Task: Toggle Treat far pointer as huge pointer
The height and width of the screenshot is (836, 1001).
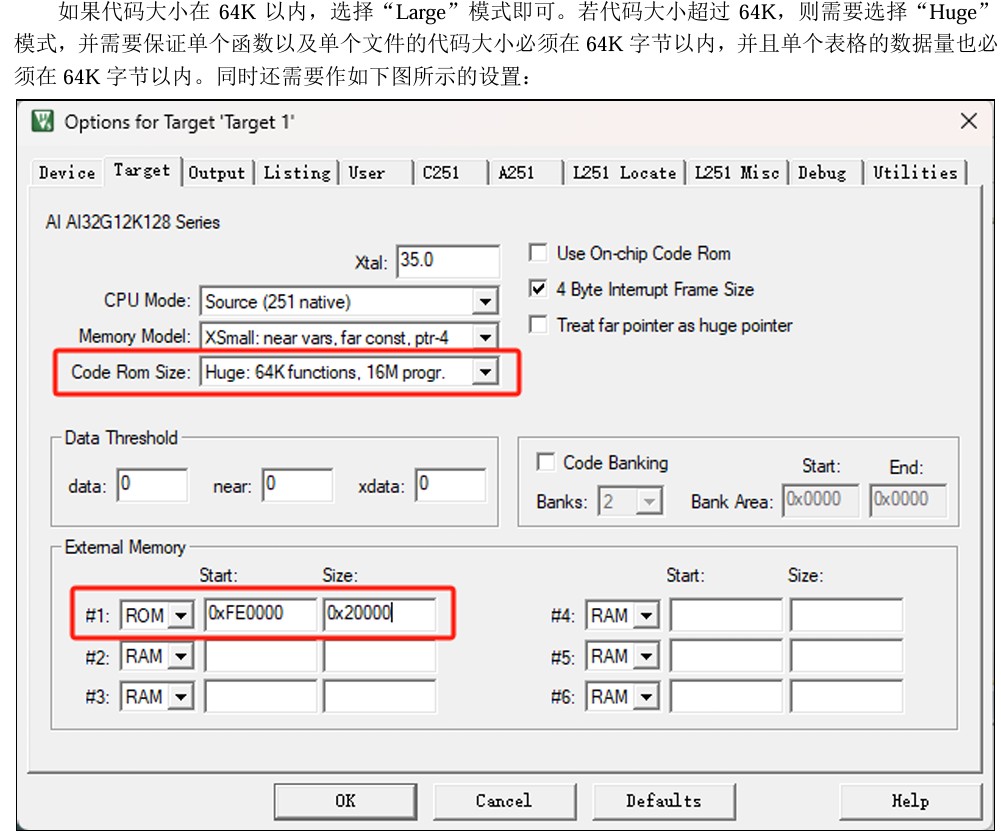Action: click(539, 325)
